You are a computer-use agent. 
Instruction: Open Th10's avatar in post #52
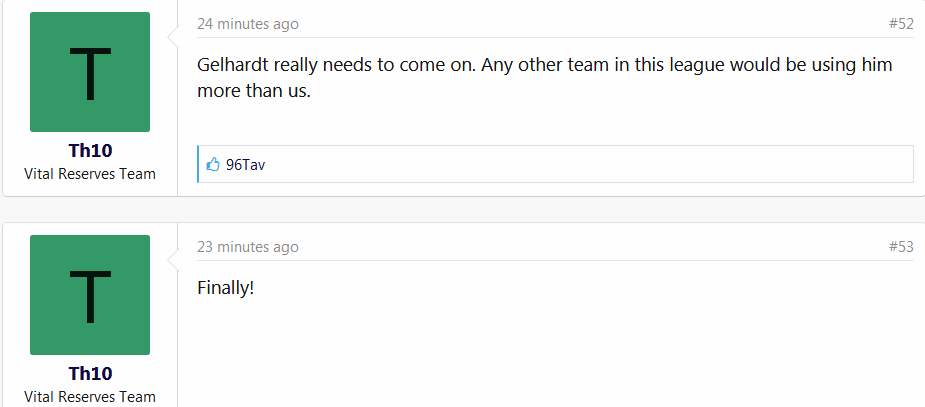point(90,72)
